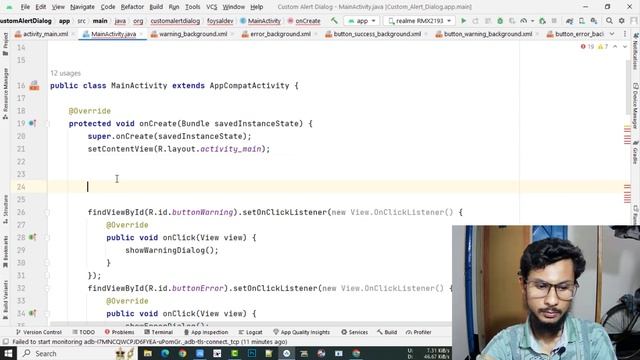Click Attach Debugger to Android Process icon
The height and width of the screenshot is (360, 640).
[x=542, y=21]
